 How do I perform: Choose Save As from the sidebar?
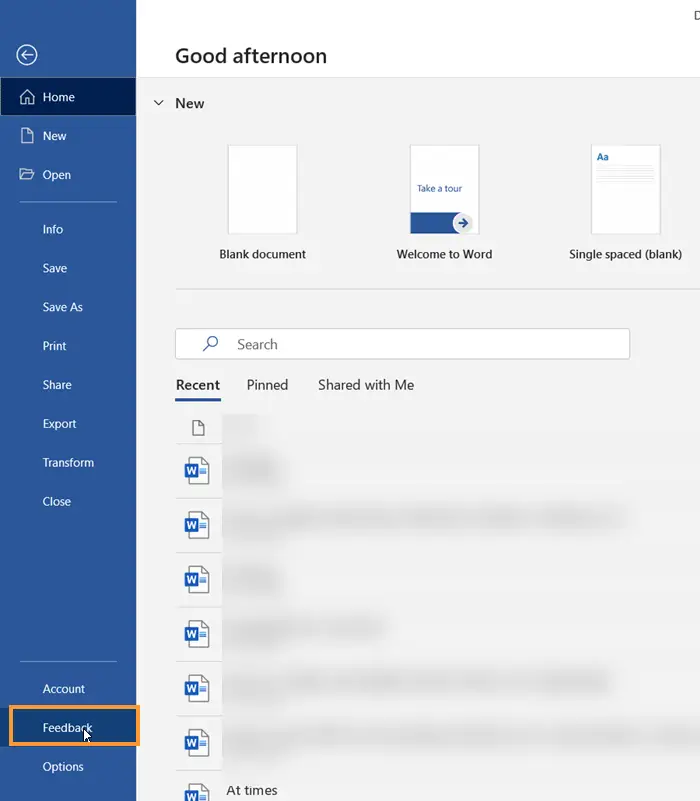point(68,307)
